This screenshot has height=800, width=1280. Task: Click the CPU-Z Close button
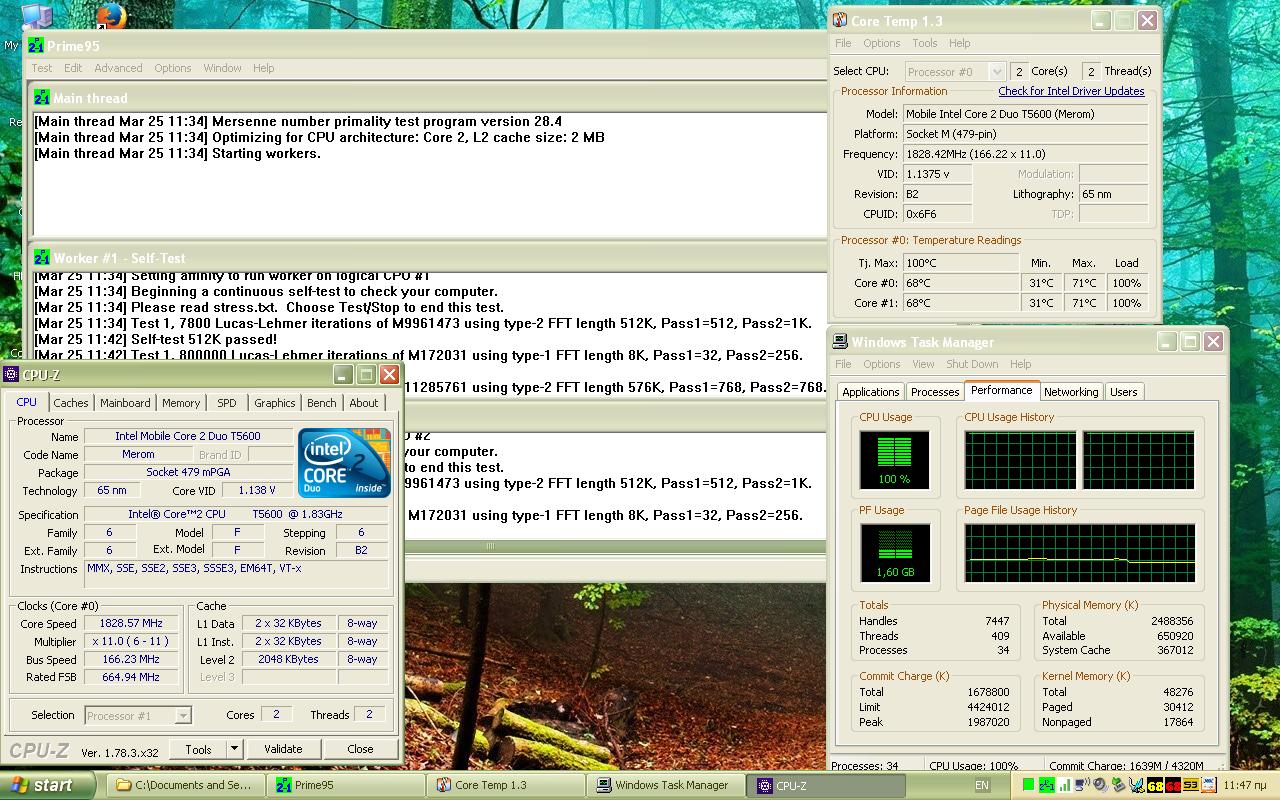coord(360,748)
